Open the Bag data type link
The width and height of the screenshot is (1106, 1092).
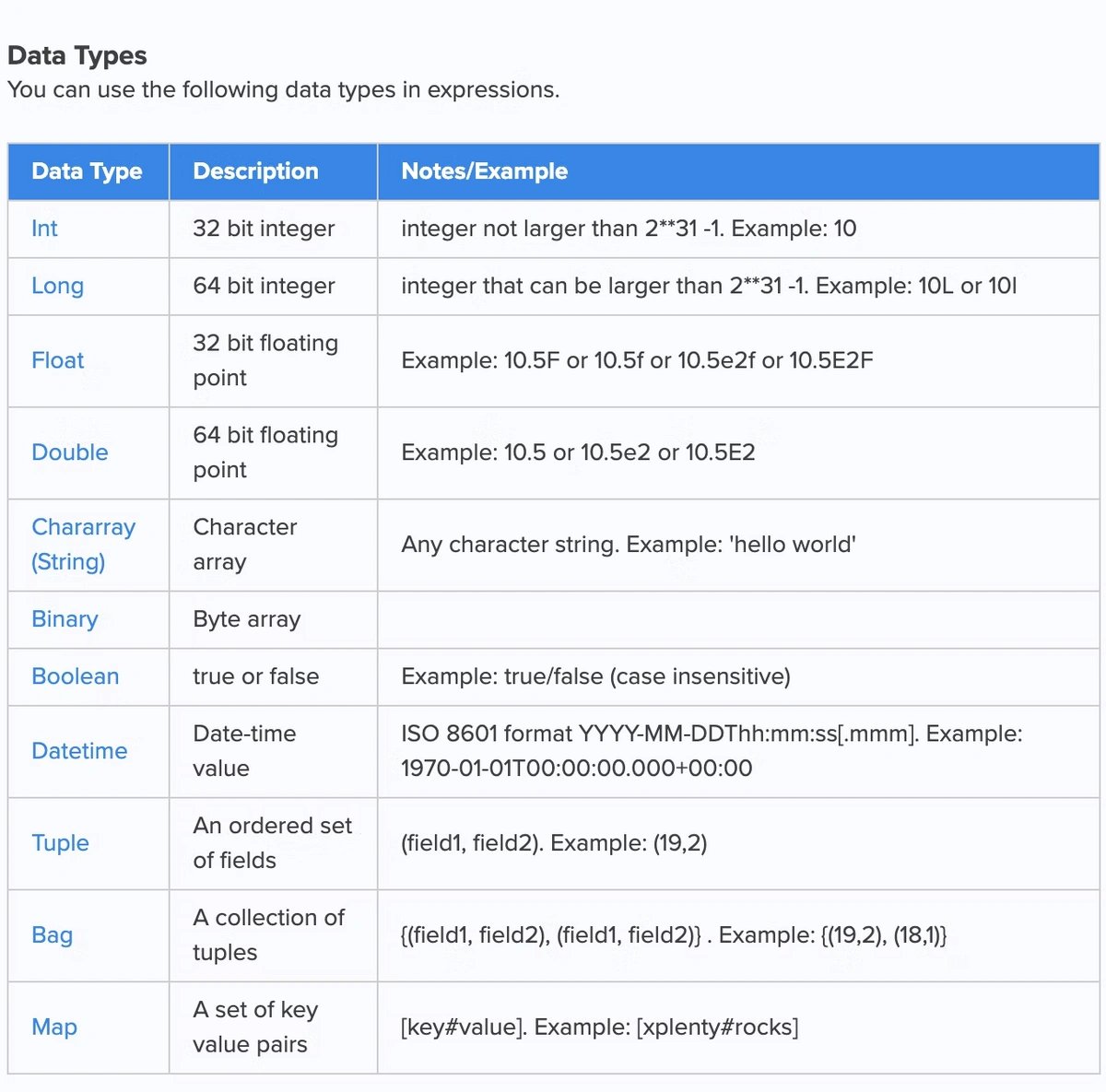52,935
